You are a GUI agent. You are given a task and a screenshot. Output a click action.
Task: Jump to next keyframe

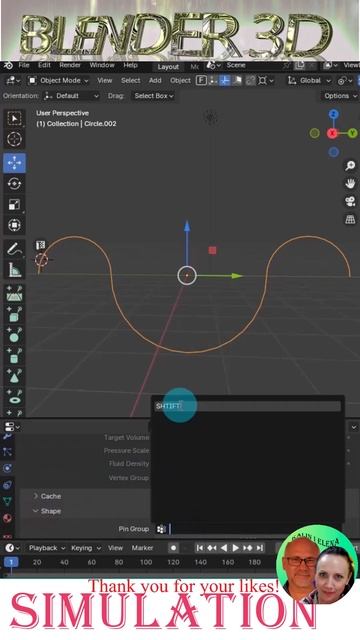coord(247,548)
